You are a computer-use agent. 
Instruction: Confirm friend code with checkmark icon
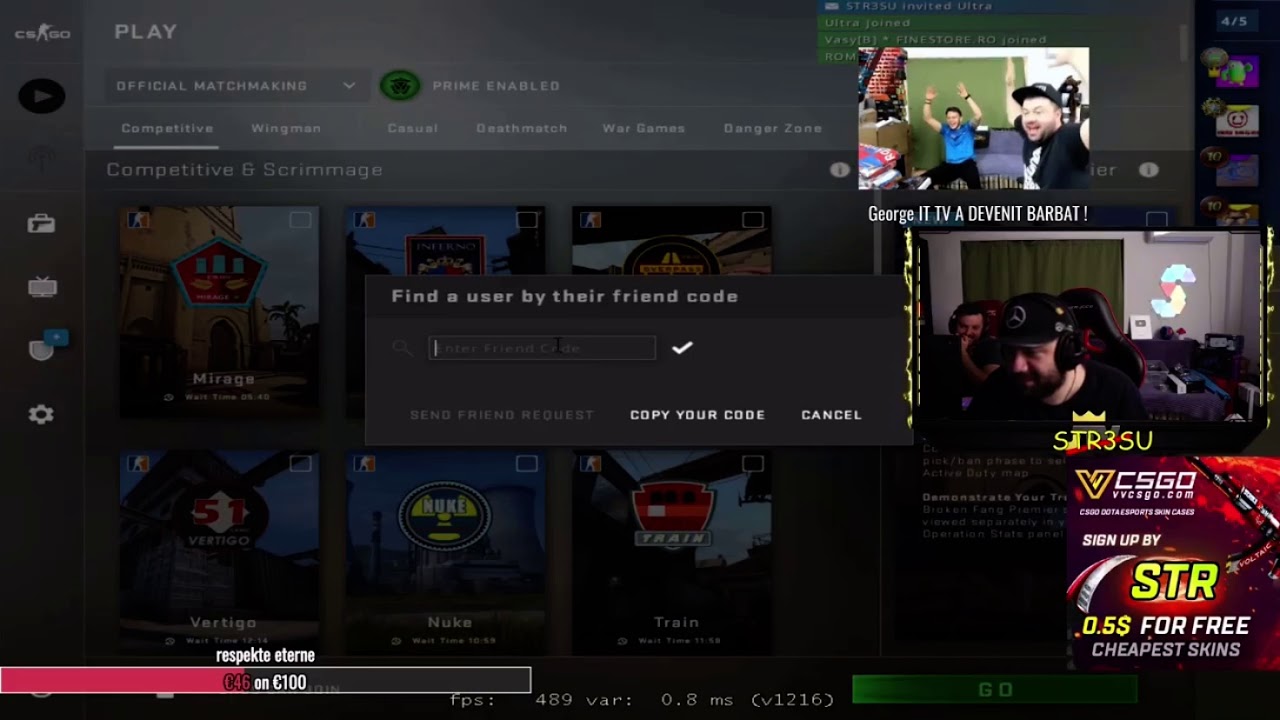click(682, 348)
